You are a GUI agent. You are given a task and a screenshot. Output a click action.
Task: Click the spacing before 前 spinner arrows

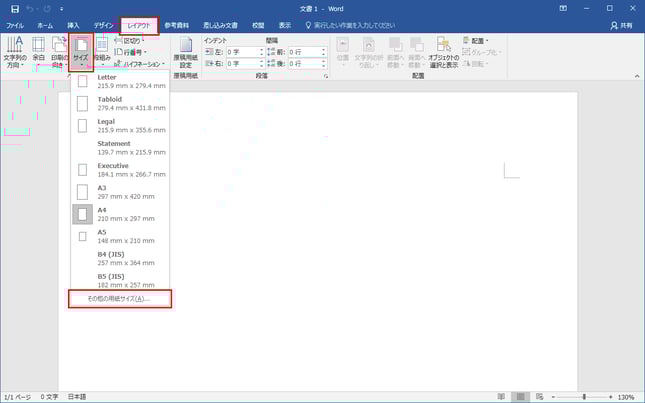[324, 52]
